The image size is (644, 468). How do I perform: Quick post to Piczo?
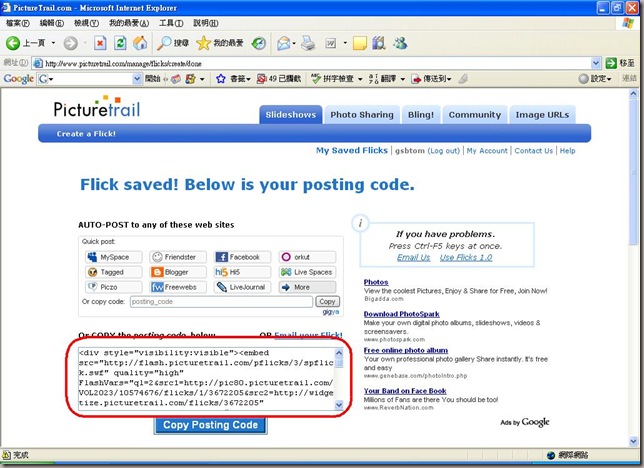(x=114, y=287)
